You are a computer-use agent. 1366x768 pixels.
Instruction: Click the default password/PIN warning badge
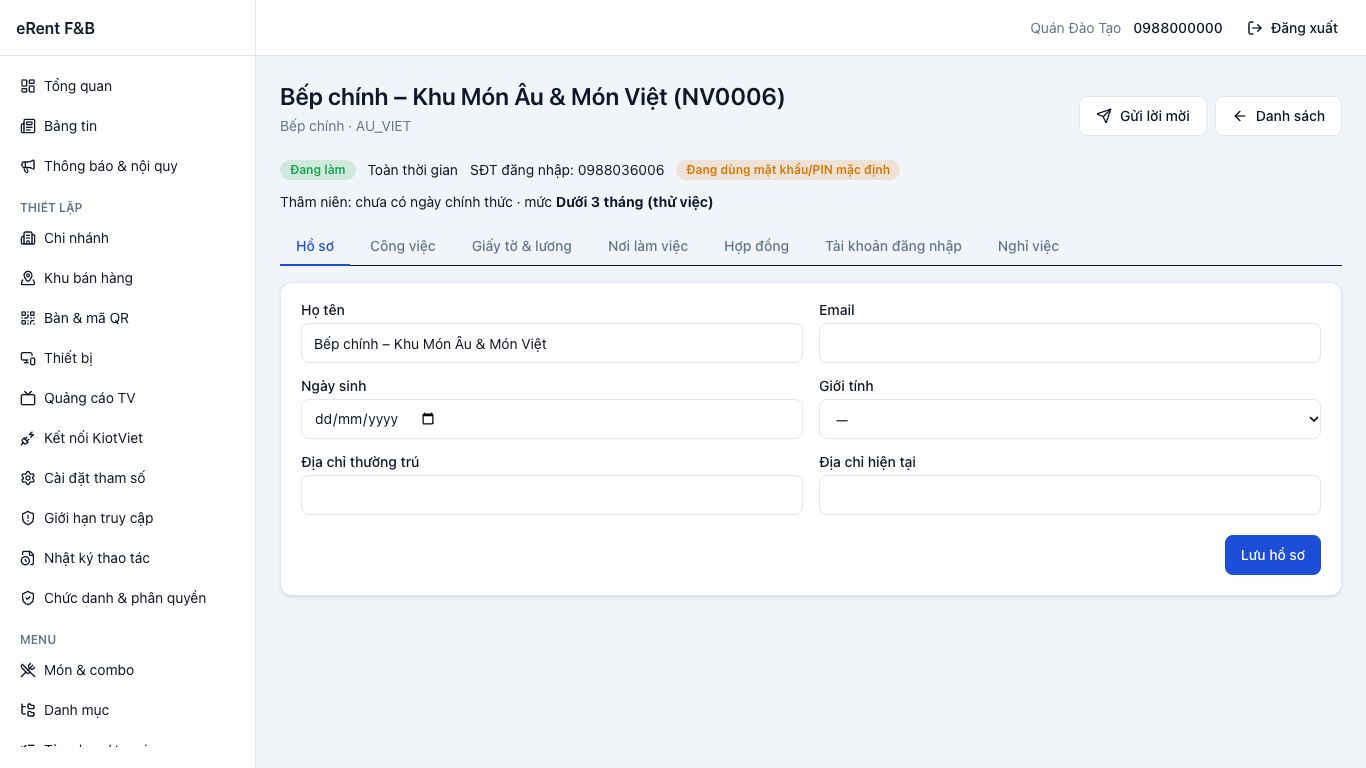click(x=788, y=170)
